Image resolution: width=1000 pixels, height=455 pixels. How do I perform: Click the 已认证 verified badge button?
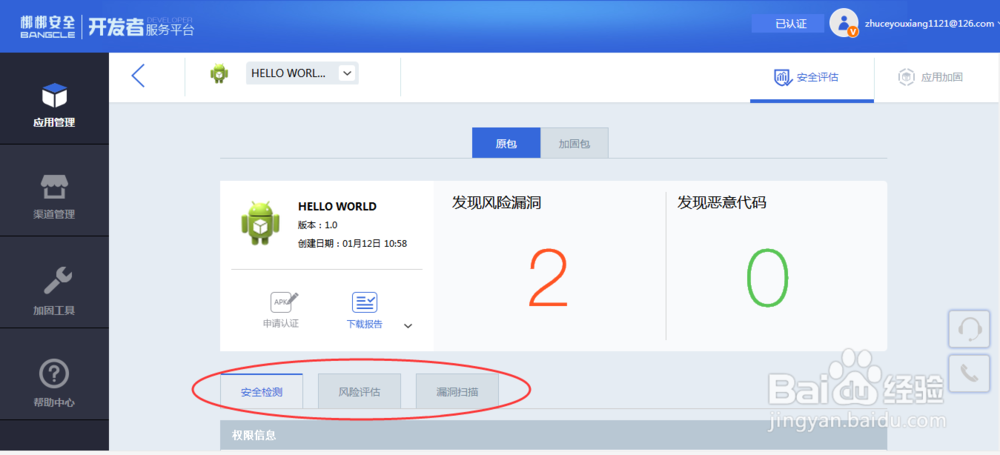(x=788, y=24)
